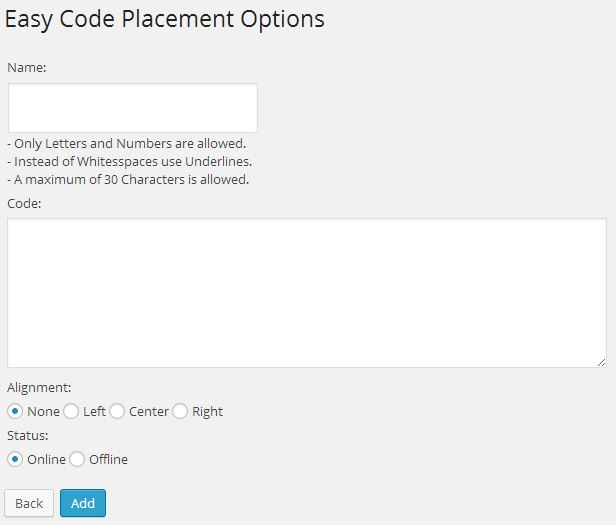Screen dimensions: 616x525
Task: Set alignment to Center
Action: tap(117, 411)
